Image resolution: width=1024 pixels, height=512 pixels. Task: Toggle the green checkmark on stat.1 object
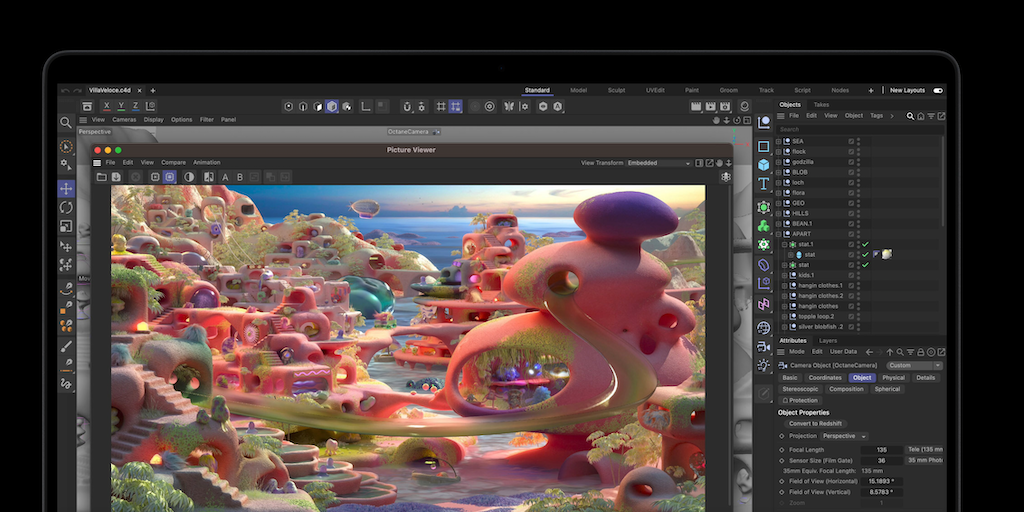(x=864, y=244)
